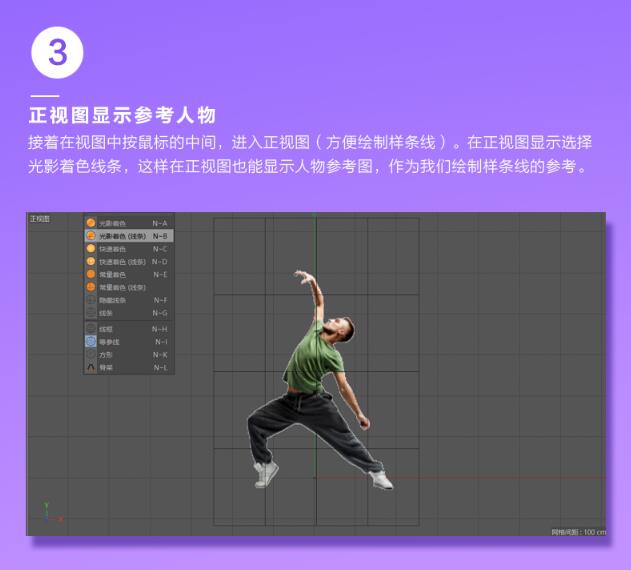Choose 光影着色 (线条) highlighted entry
Viewport: 631px width, 570px height.
pos(129,236)
